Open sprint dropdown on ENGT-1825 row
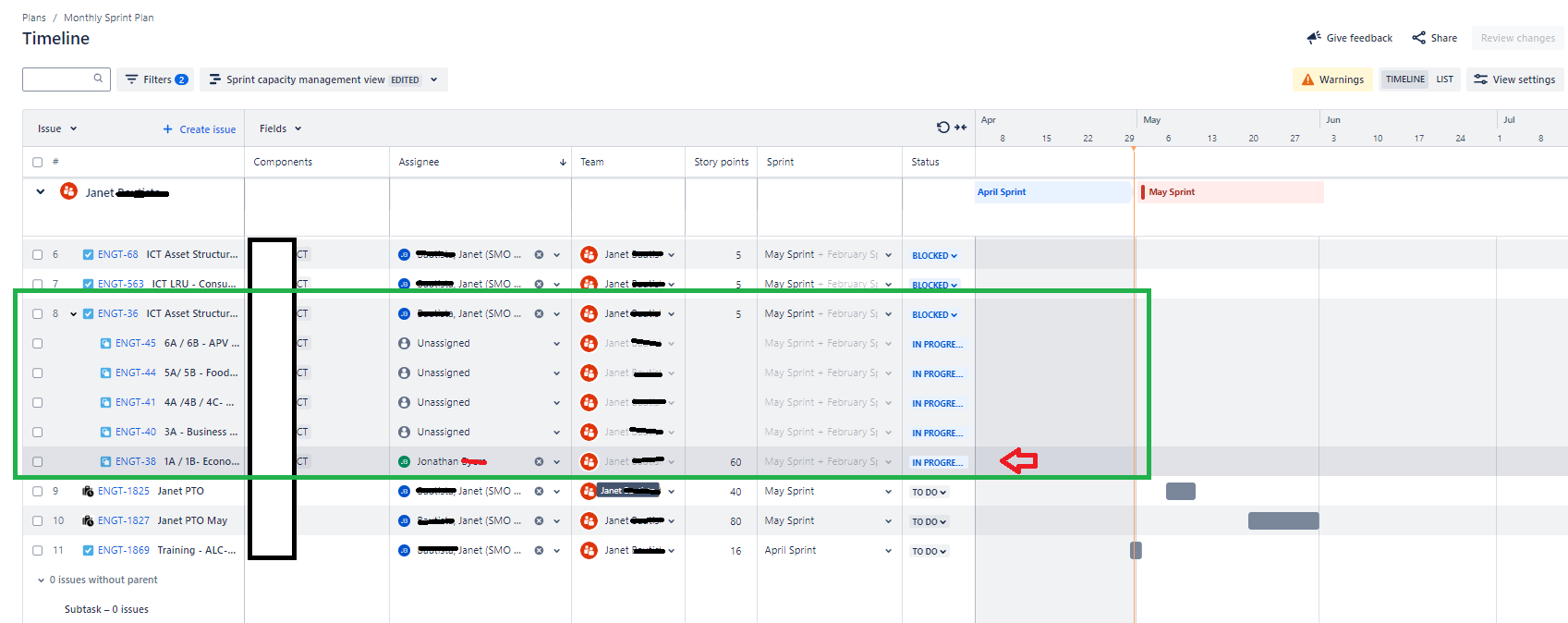 pos(888,492)
